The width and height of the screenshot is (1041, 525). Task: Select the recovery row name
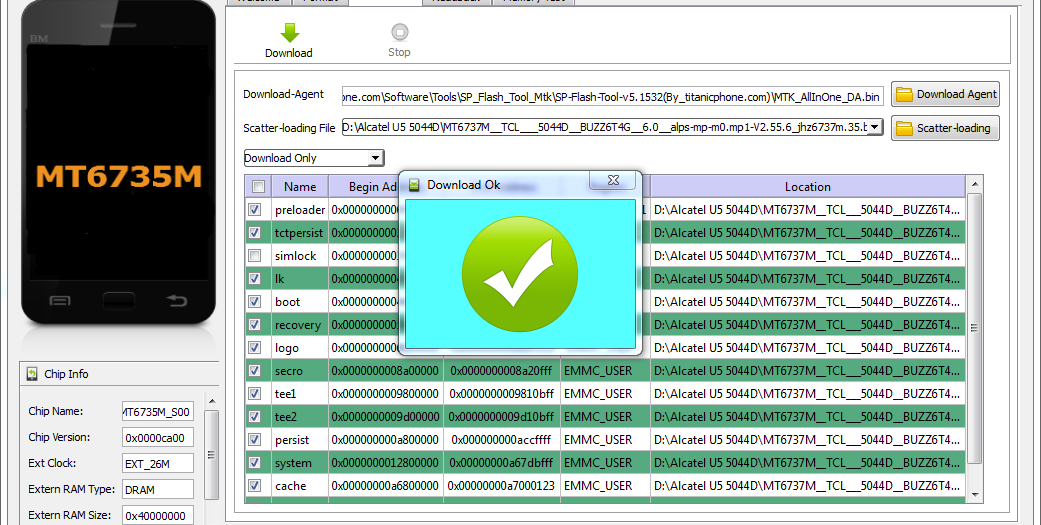tap(297, 325)
